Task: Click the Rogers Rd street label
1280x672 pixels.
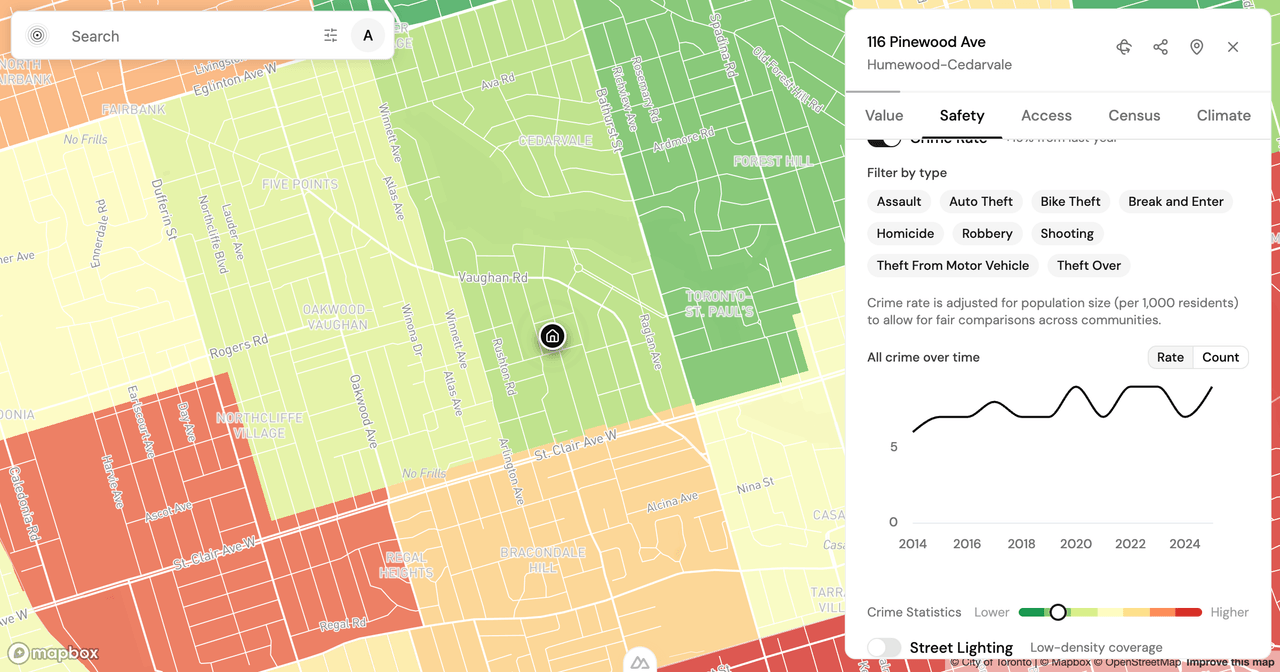Action: tap(238, 347)
